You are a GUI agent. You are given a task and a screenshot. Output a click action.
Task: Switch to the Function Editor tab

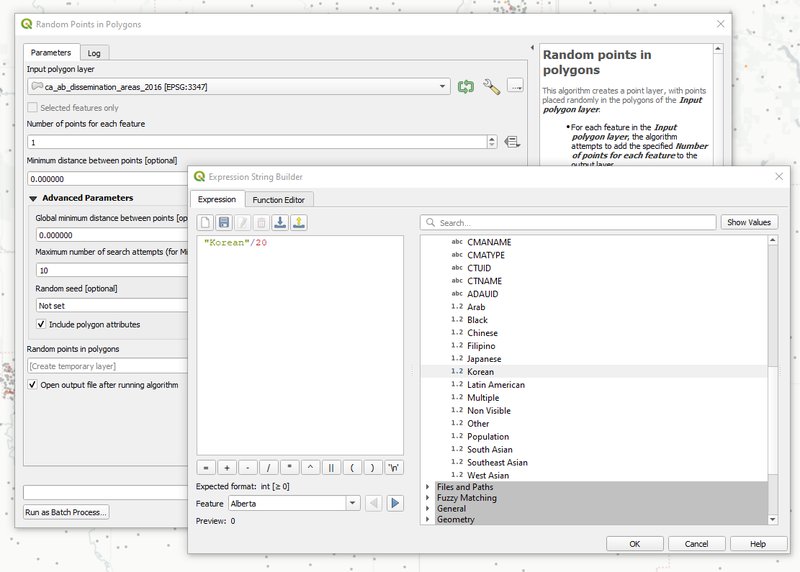pyautogui.click(x=279, y=200)
